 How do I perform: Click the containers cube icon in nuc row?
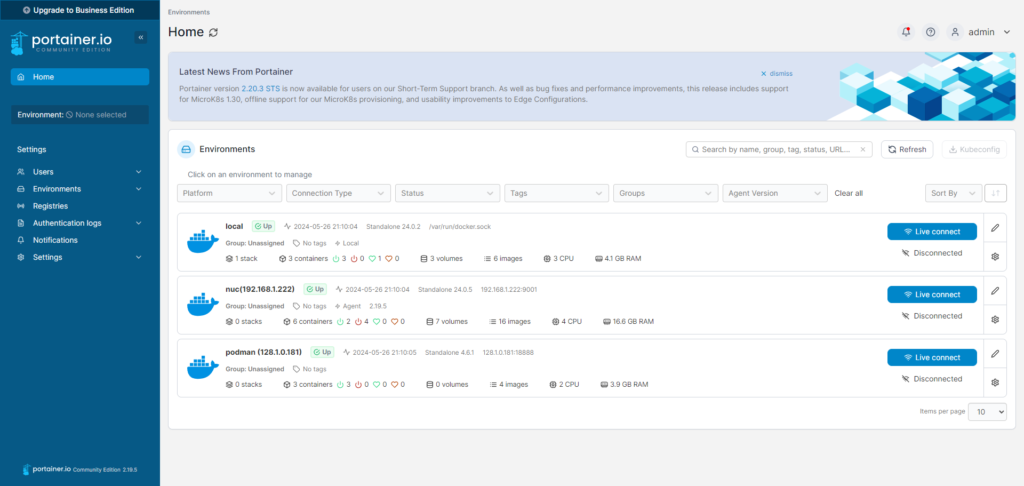[x=287, y=321]
